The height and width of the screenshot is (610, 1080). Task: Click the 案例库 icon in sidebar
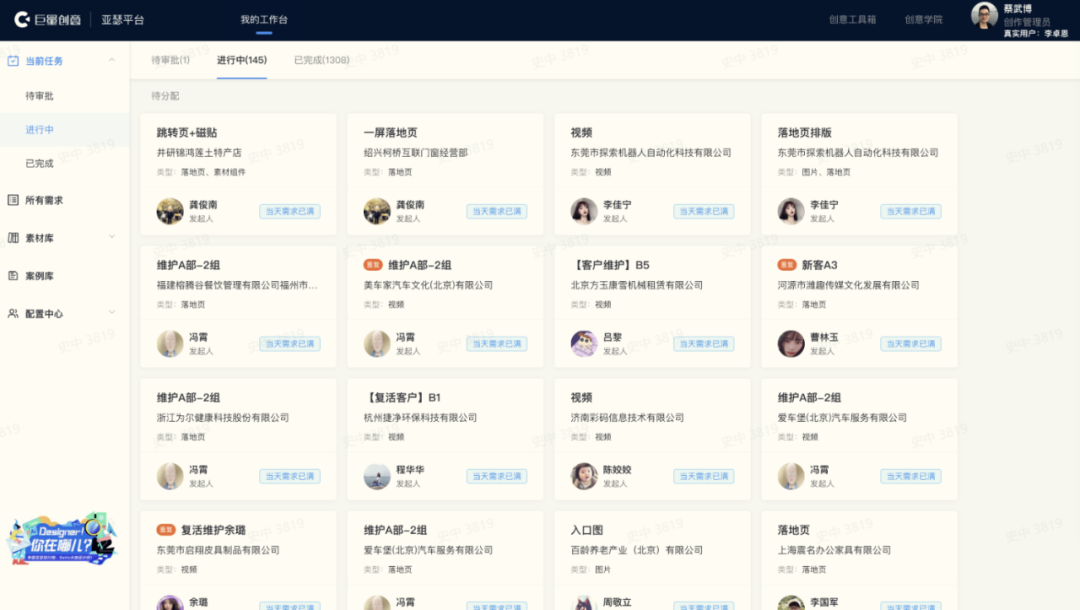[x=13, y=275]
